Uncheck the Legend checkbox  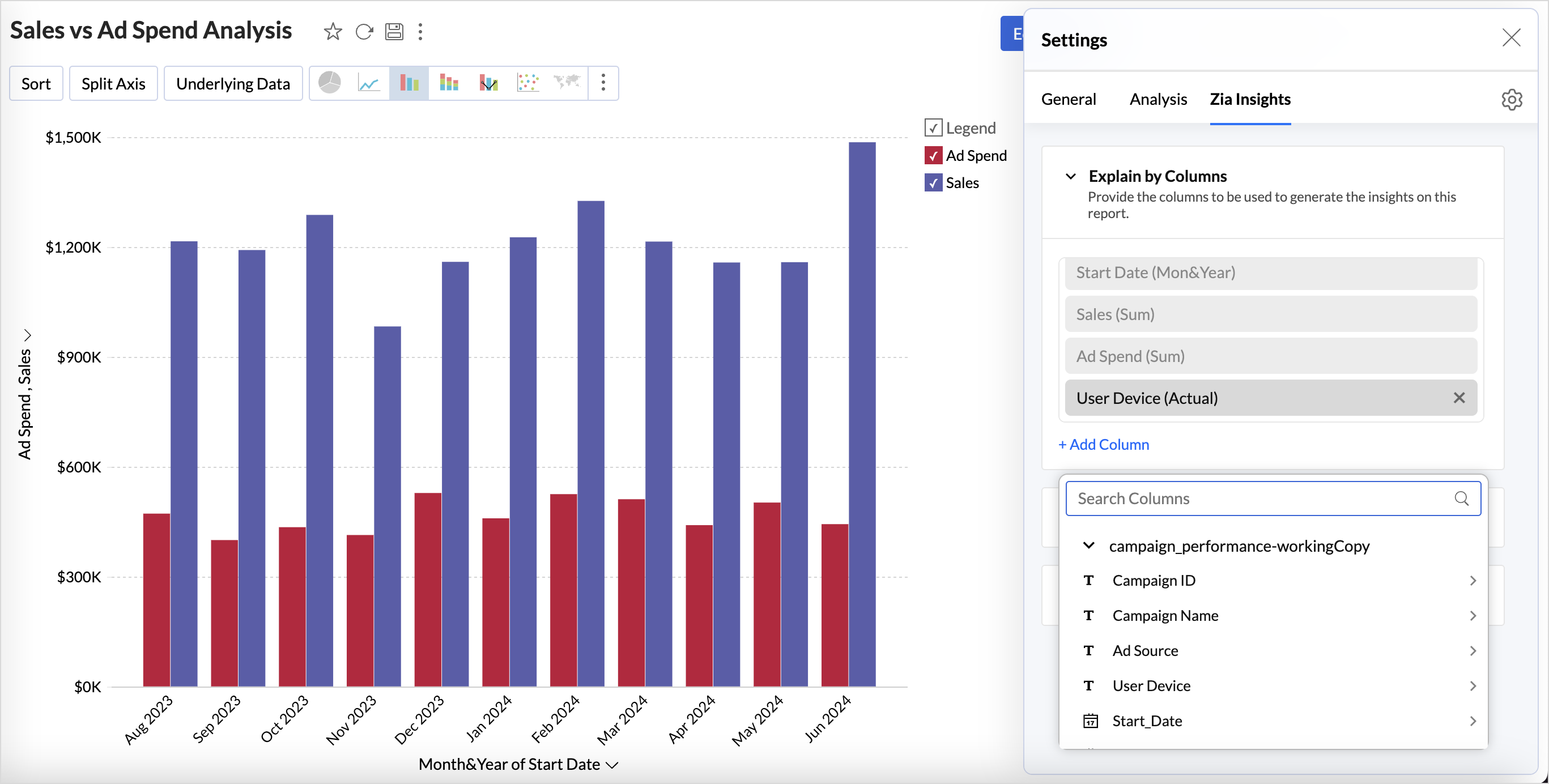click(933, 127)
